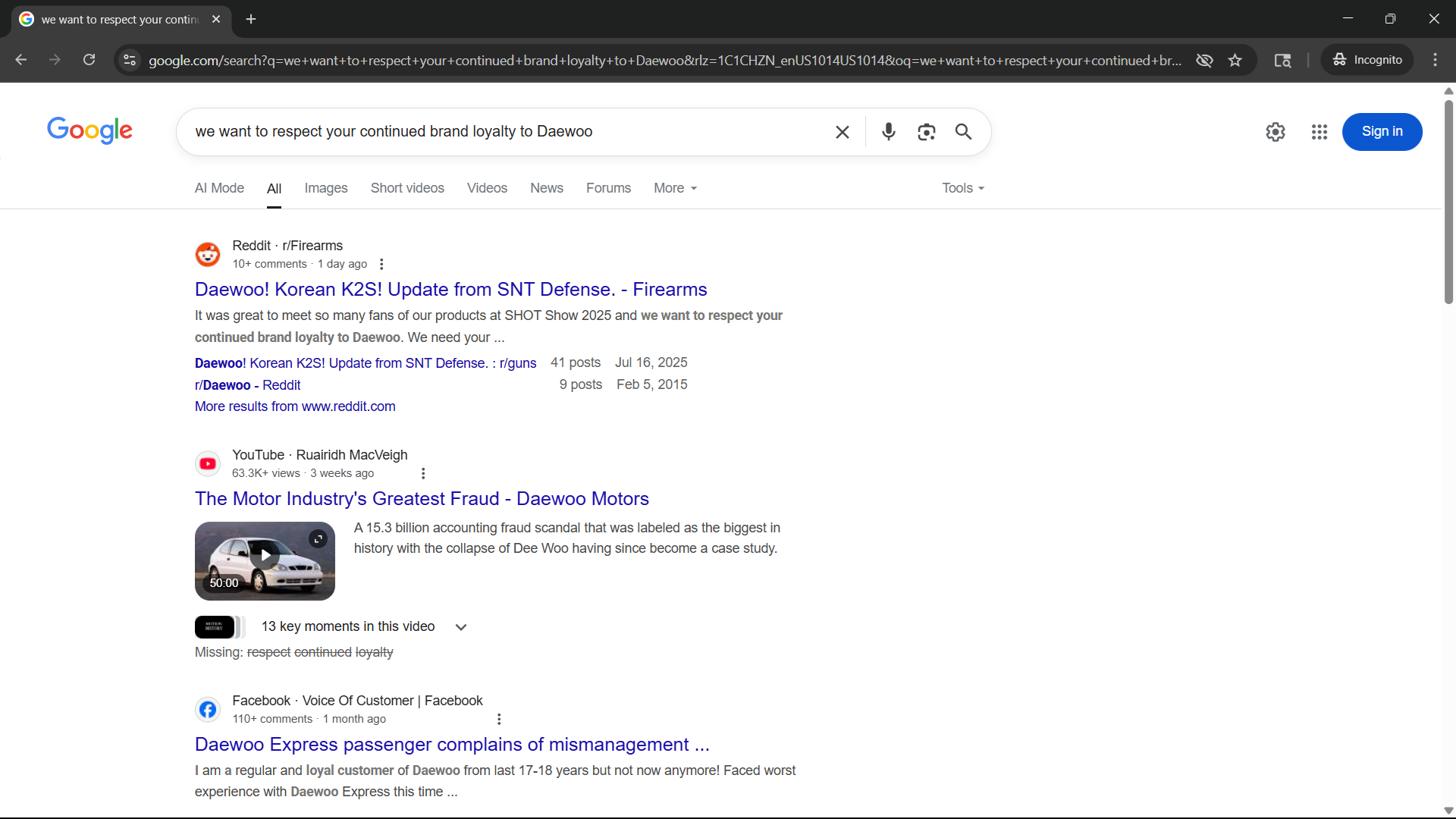Clear the search box text

click(x=842, y=132)
